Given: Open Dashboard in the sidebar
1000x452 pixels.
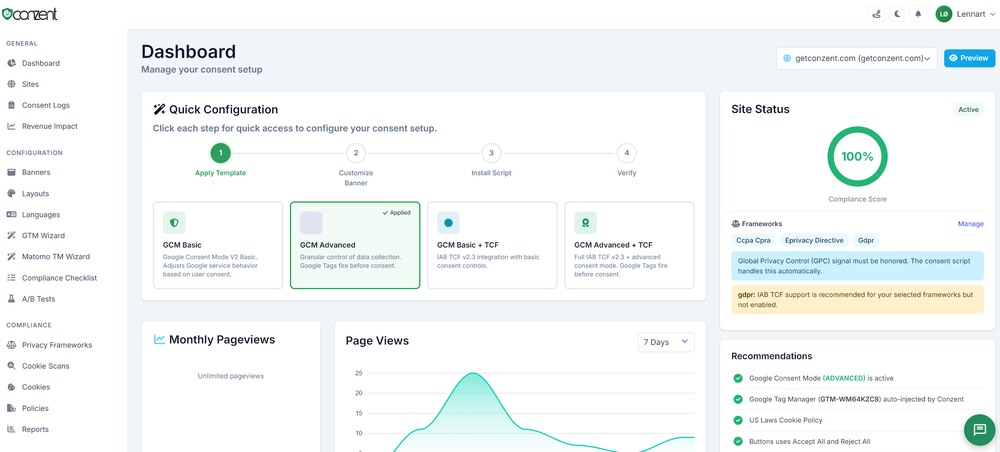Looking at the screenshot, I should coord(41,63).
